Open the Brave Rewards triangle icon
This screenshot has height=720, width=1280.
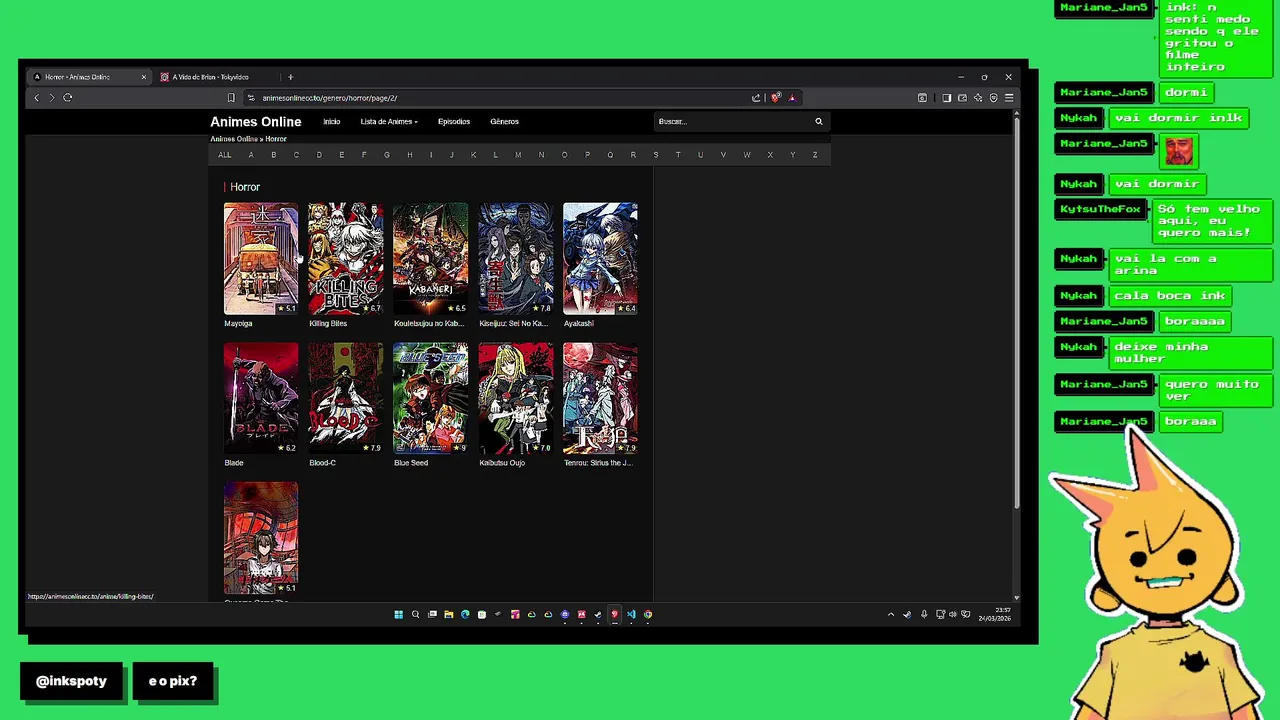pos(792,98)
